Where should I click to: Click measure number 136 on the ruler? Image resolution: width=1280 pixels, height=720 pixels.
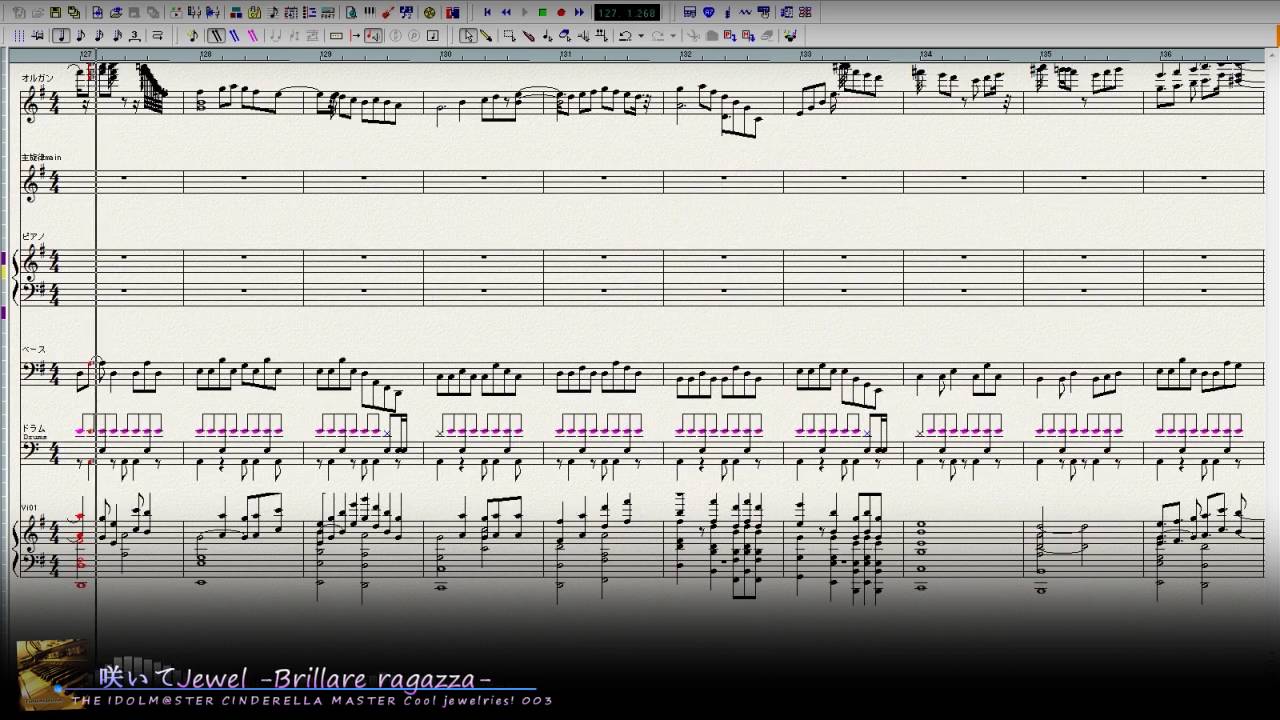point(1166,54)
